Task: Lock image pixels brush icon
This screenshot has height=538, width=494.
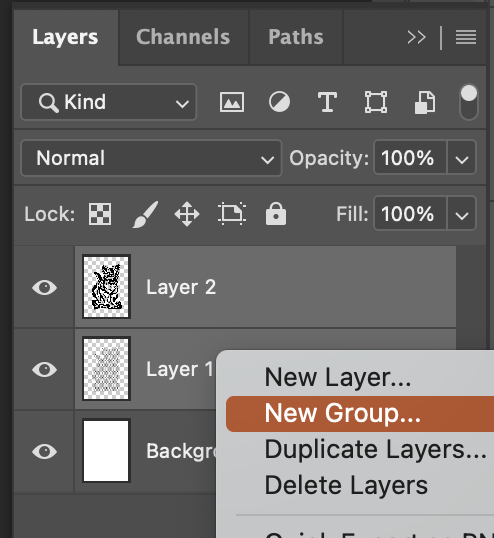Action: (x=145, y=214)
